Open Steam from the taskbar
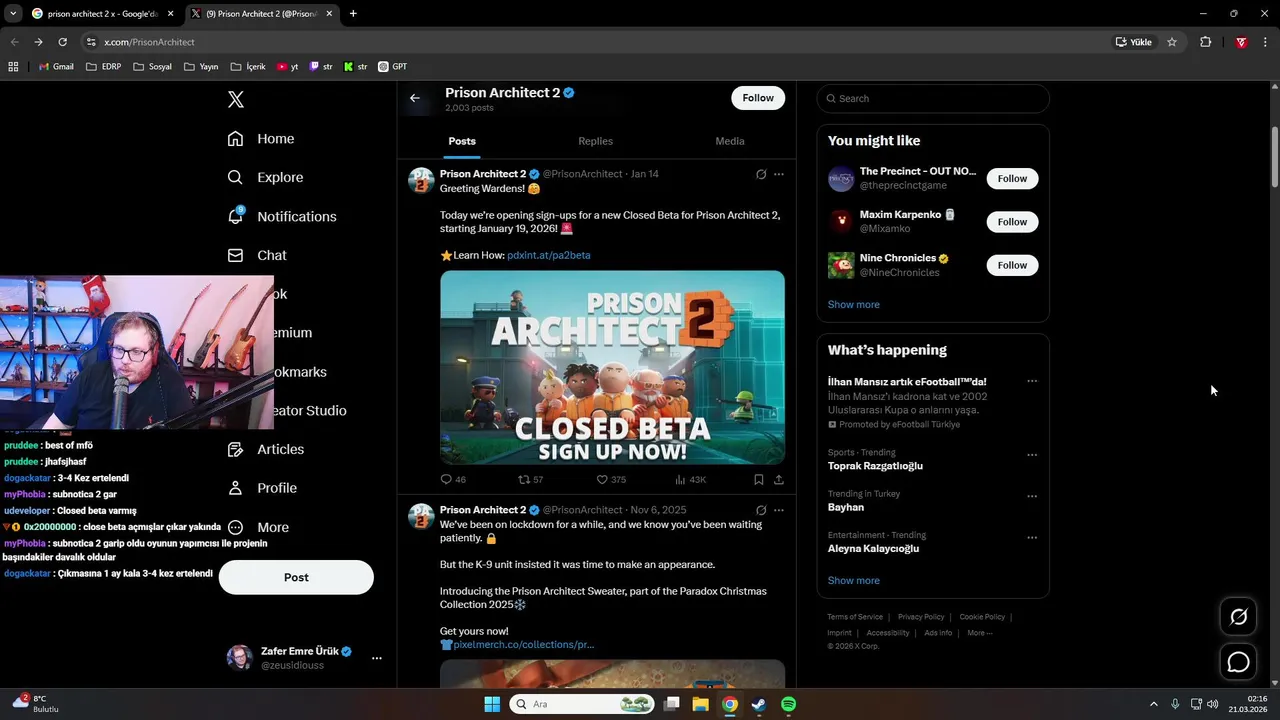Image resolution: width=1280 pixels, height=720 pixels. 759,704
